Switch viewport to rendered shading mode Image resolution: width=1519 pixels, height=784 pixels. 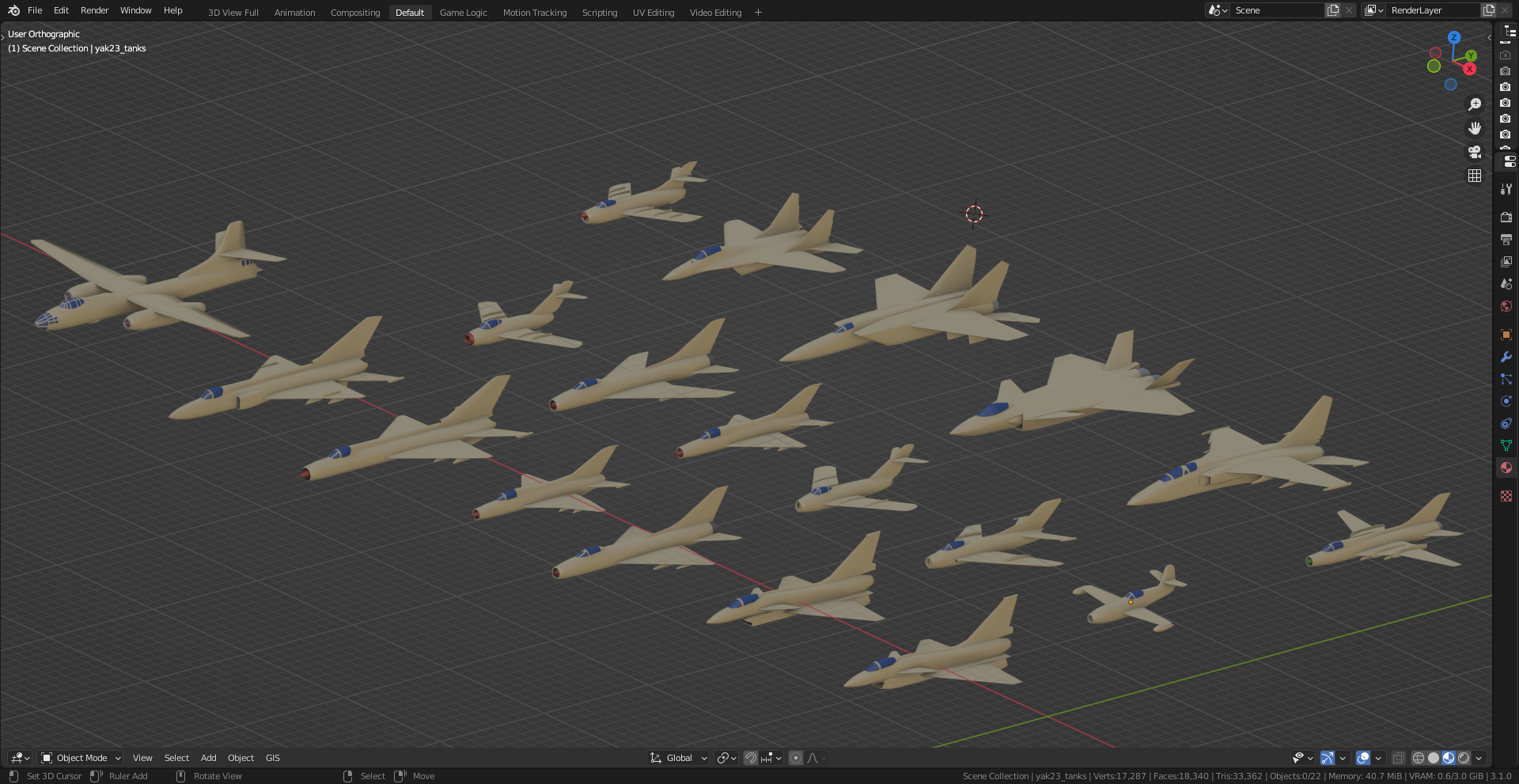tap(1464, 758)
